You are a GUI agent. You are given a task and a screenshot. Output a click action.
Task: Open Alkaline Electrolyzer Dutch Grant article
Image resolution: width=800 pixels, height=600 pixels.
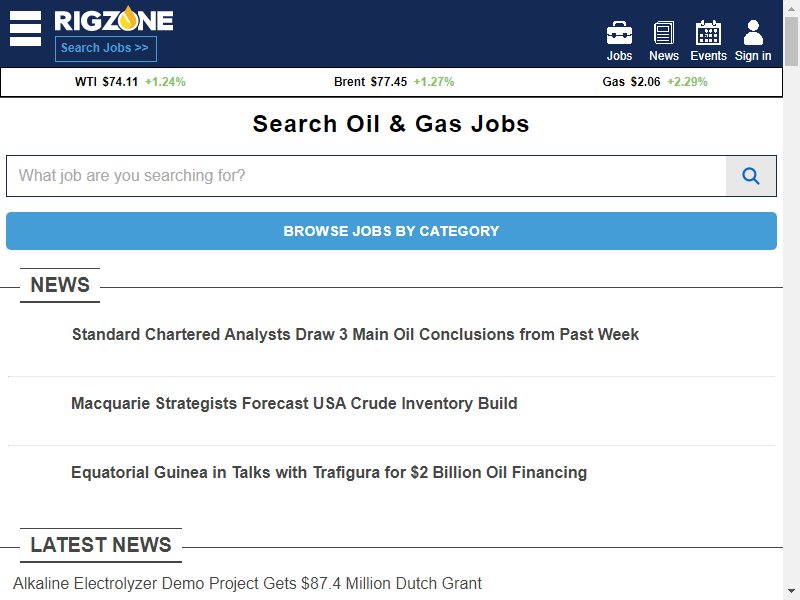coord(247,583)
